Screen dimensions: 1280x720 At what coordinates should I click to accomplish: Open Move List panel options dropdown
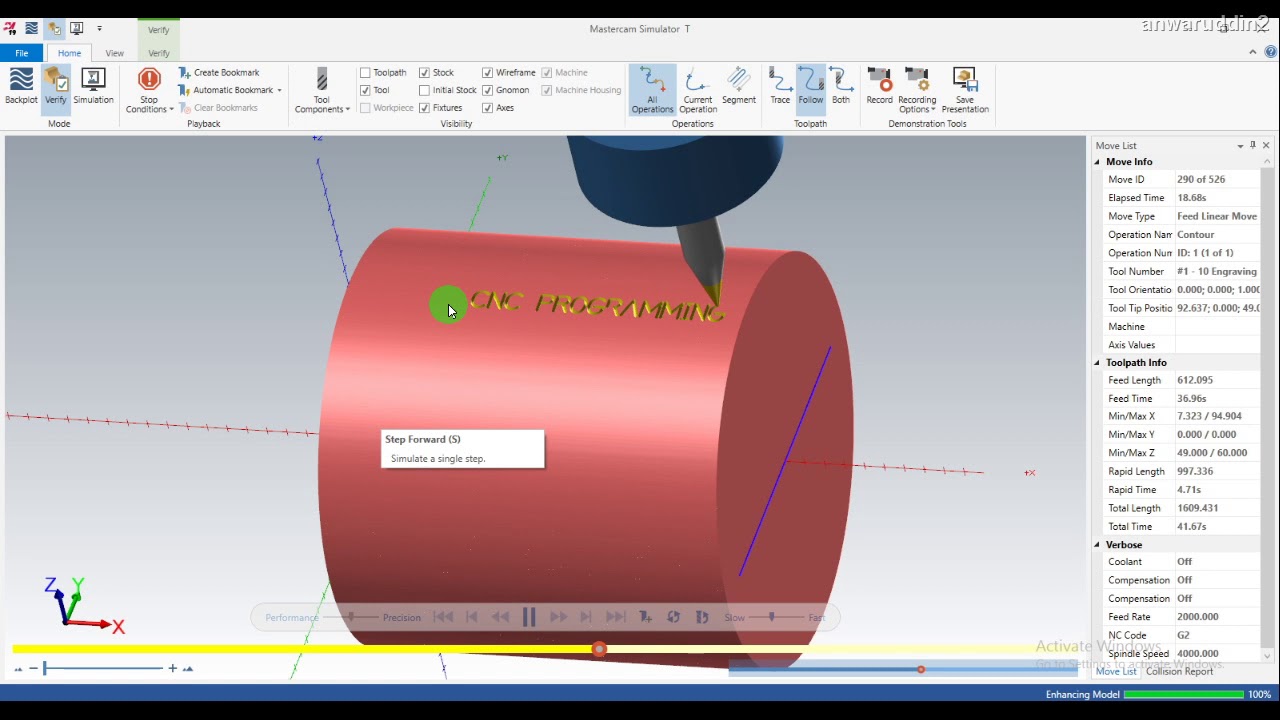click(x=1240, y=146)
